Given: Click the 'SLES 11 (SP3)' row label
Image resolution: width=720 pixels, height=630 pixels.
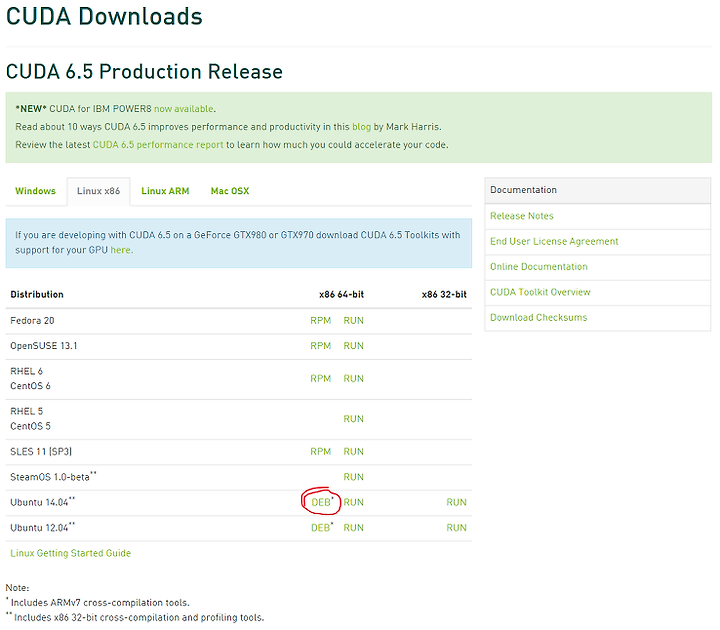Looking at the screenshot, I should click(41, 451).
